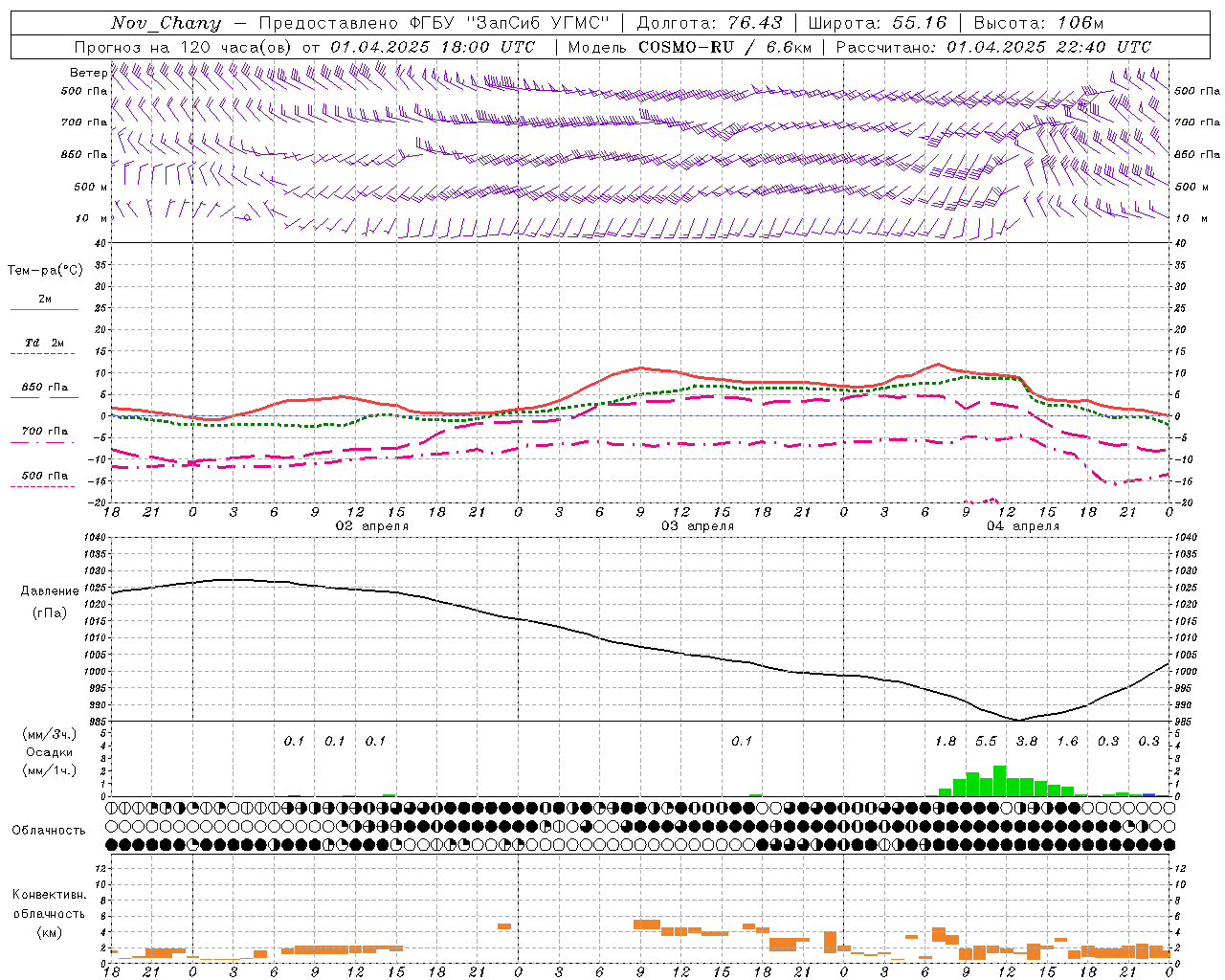Viewport: 1225px width, 980px height.
Task: Click the '(мм/1ч.)' precipitation unit label
Action: 49,770
